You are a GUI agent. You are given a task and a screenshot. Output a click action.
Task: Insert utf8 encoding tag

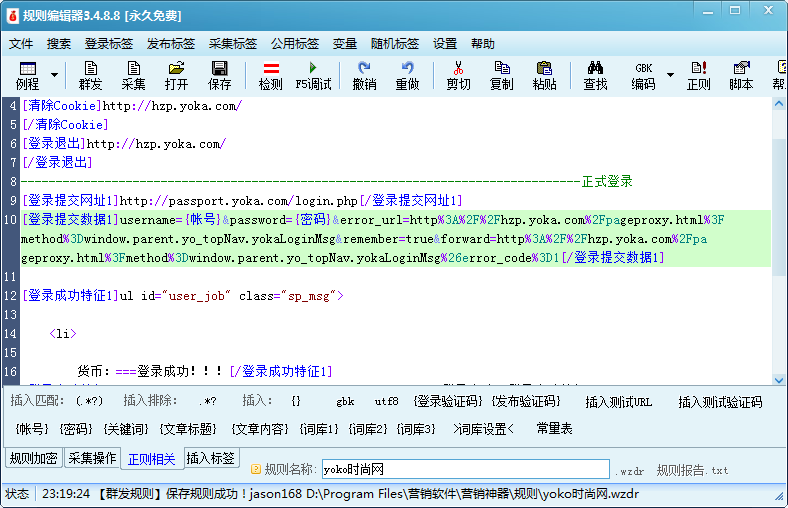386,401
